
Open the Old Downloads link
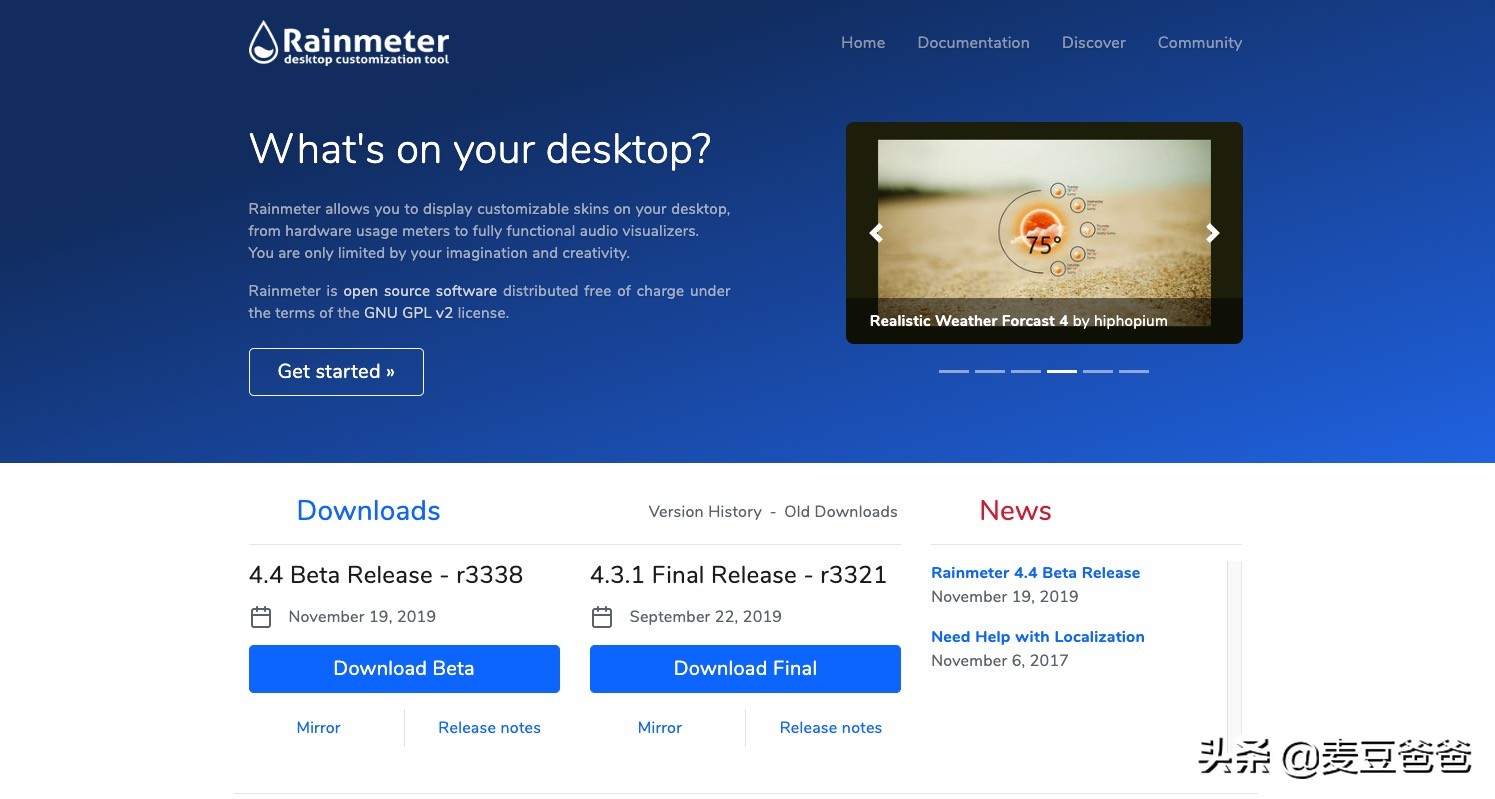[x=841, y=512]
